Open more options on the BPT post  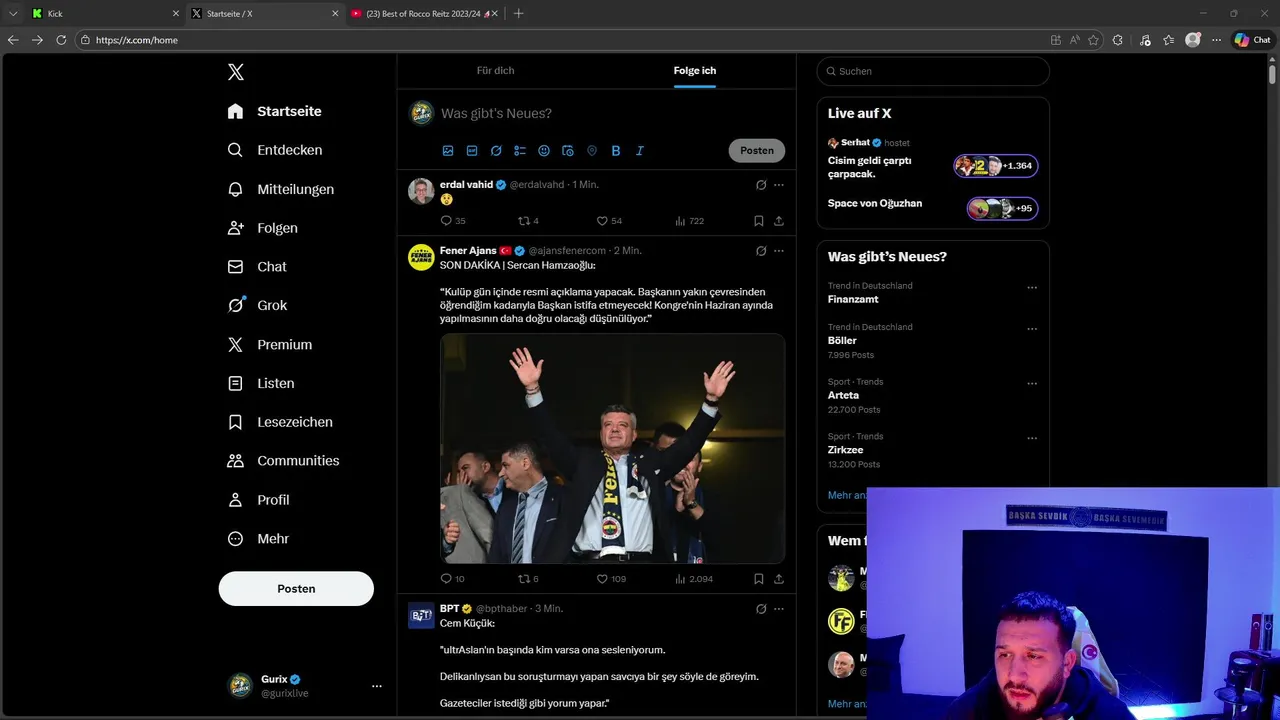pos(779,609)
